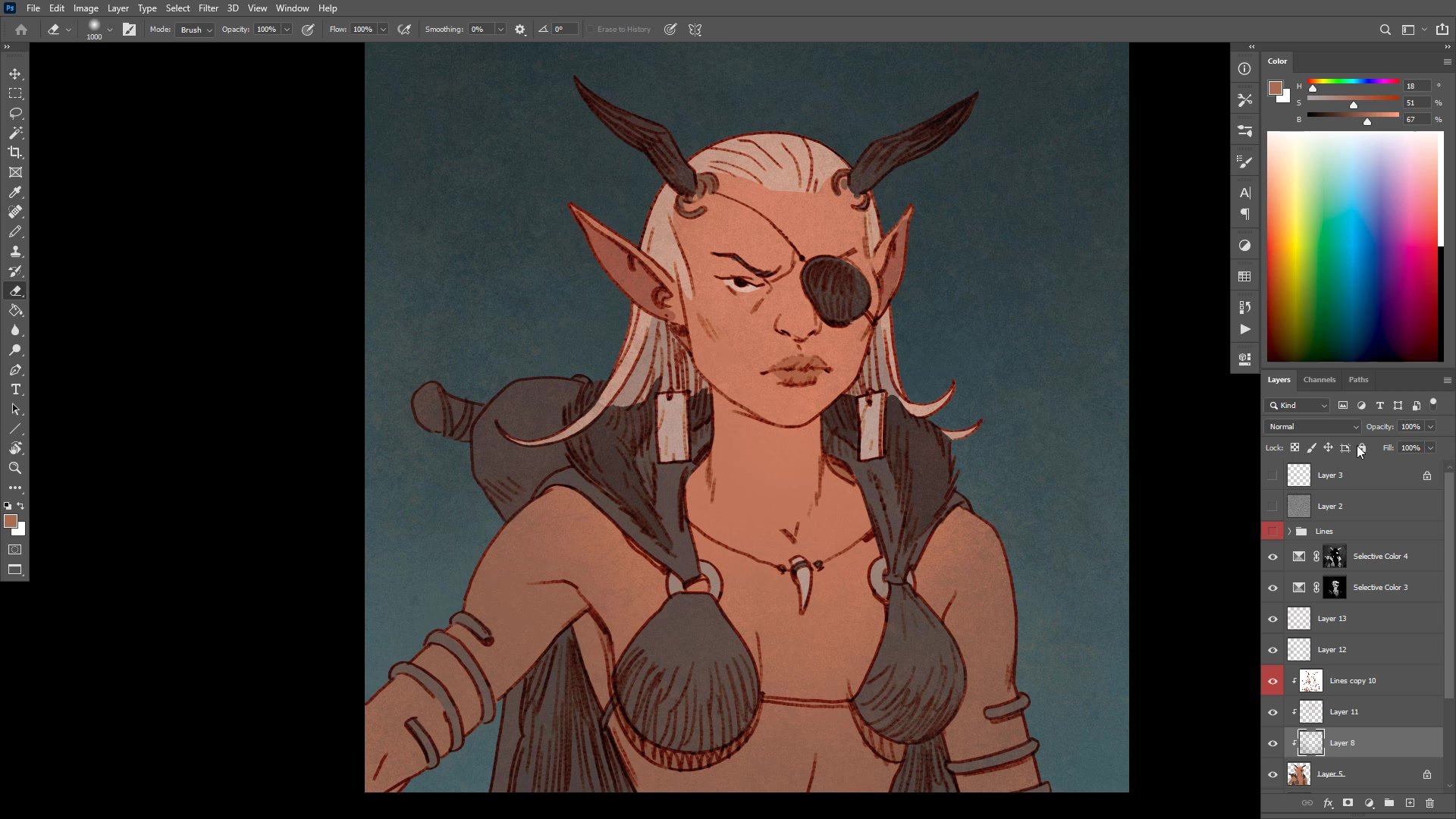Select the Pen tool
The image size is (1456, 819).
tap(15, 370)
